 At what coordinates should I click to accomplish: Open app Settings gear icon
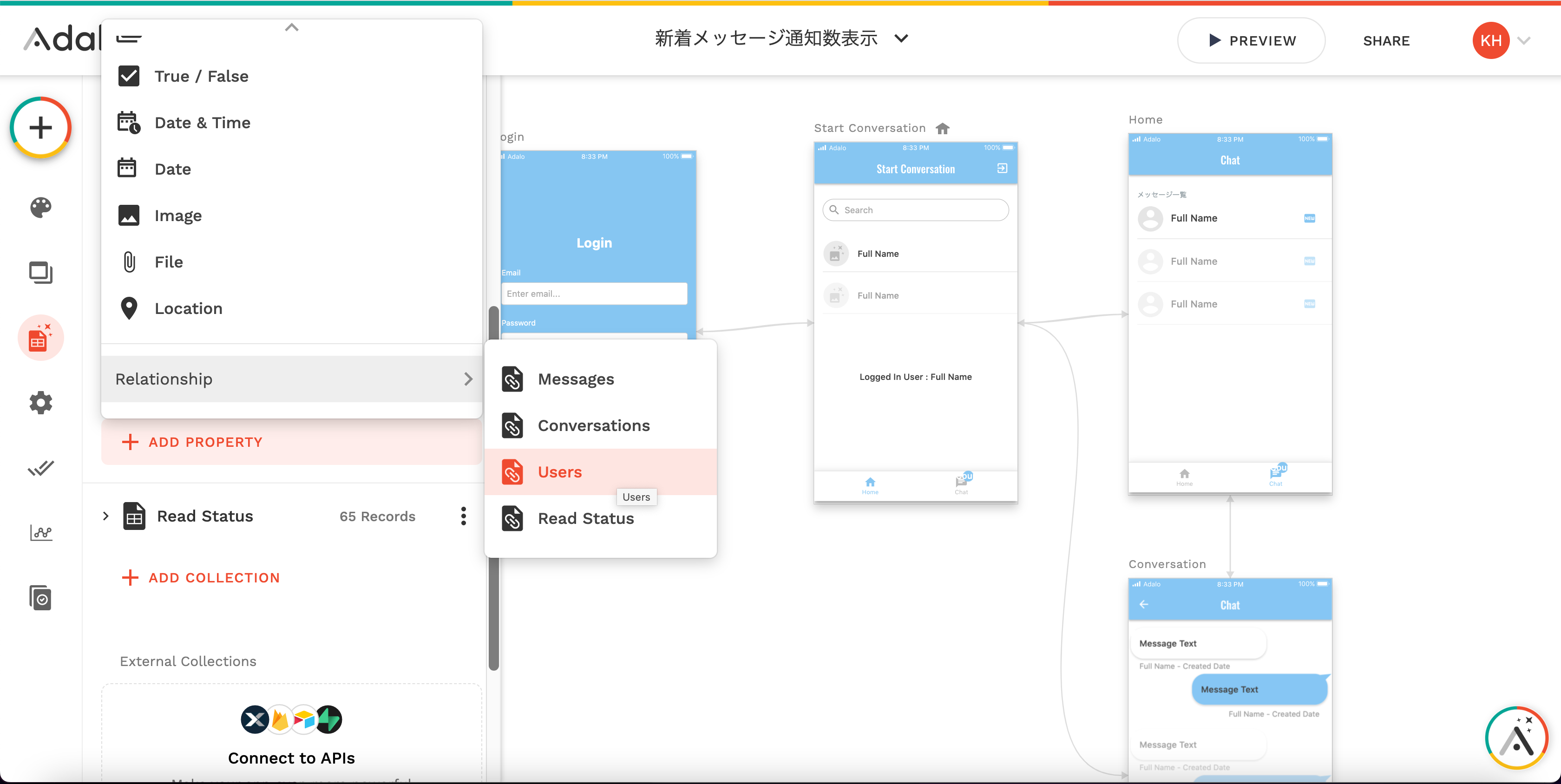coord(40,403)
